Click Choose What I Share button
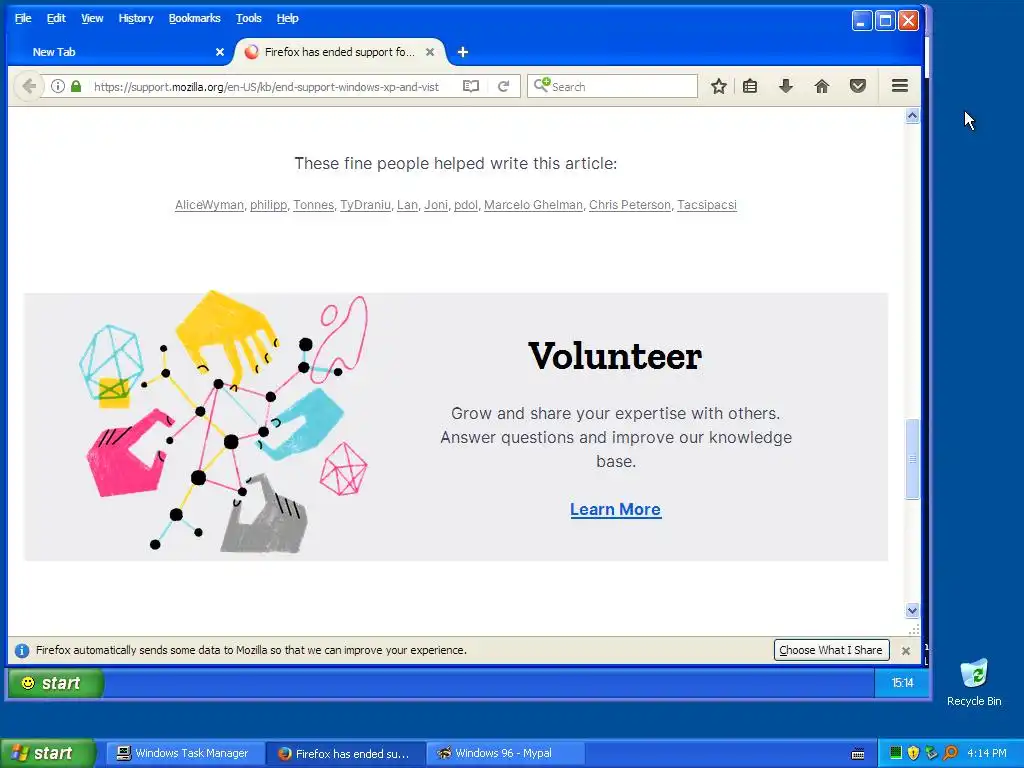The image size is (1024, 768). [831, 650]
